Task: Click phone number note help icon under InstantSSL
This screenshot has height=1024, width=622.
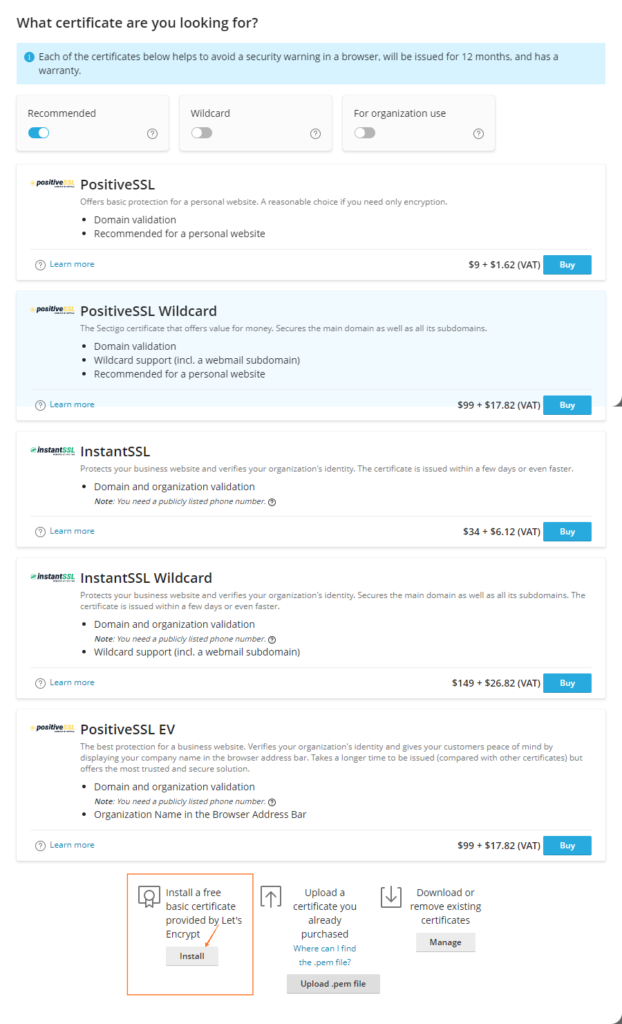Action: [272, 502]
